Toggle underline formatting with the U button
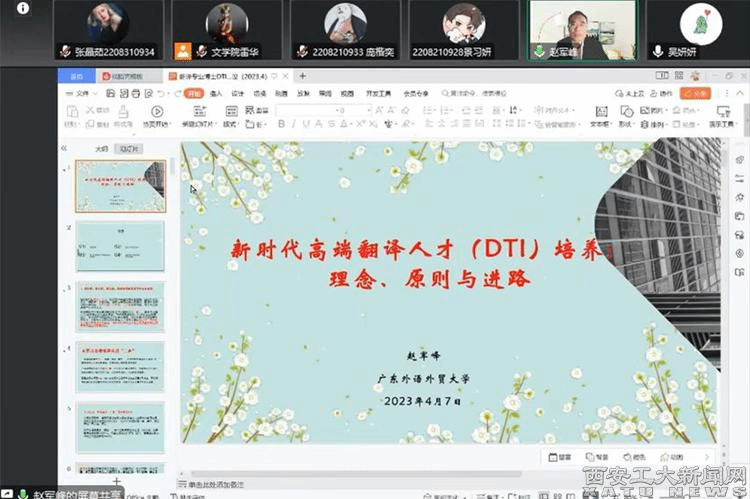Viewport: 750px width, 499px height. point(307,124)
